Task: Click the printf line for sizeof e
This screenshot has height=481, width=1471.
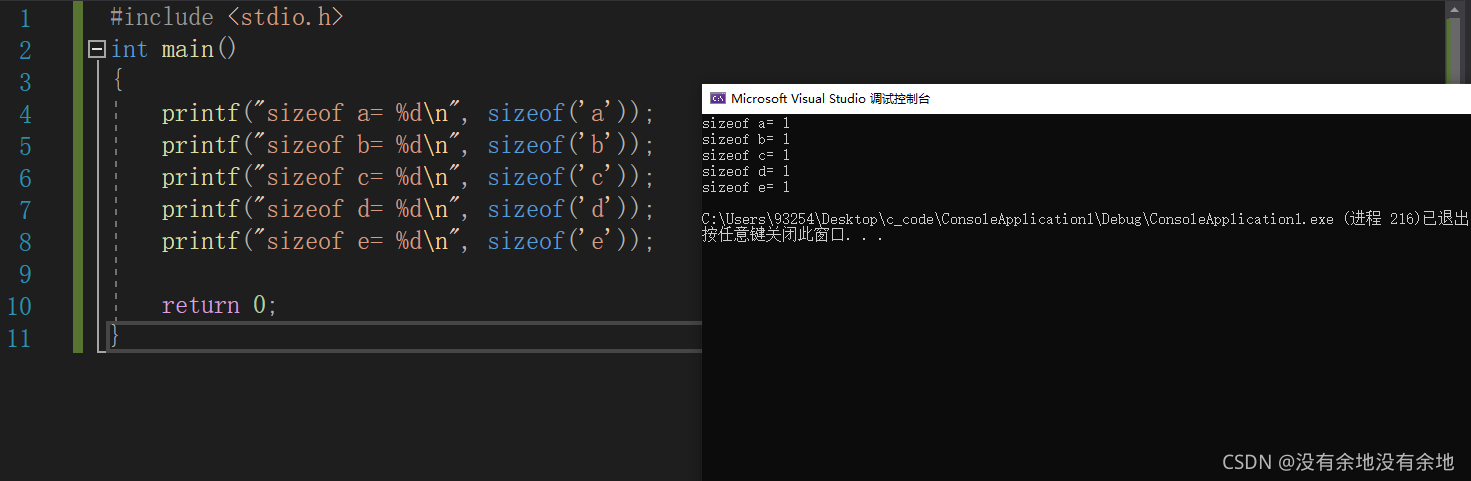Action: point(408,241)
